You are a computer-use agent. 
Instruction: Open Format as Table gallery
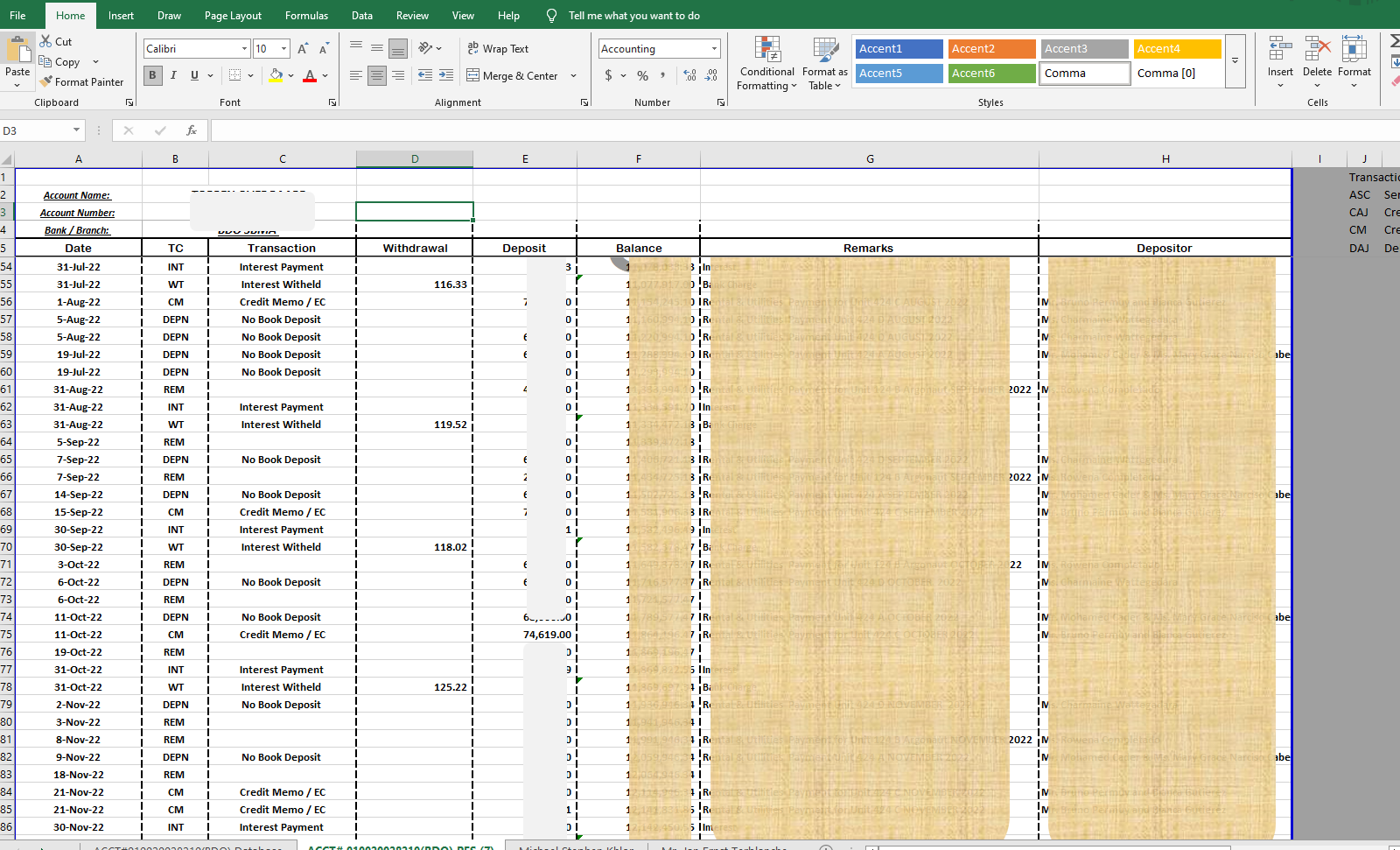pos(824,64)
